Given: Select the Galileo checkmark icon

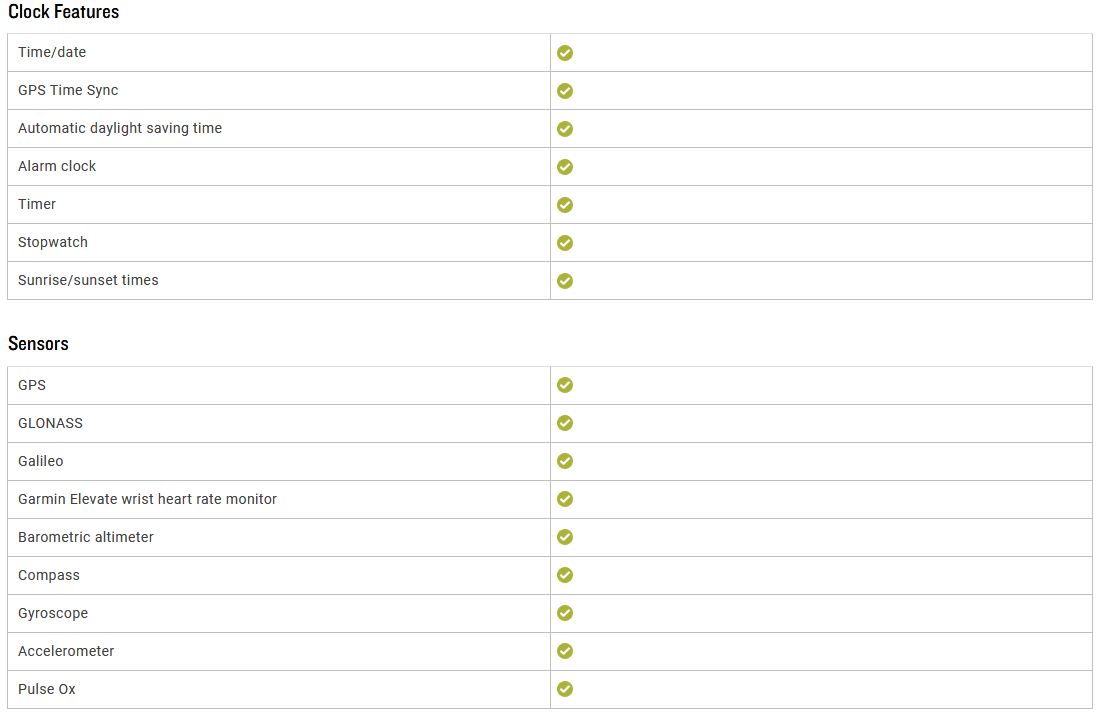Looking at the screenshot, I should (x=565, y=460).
